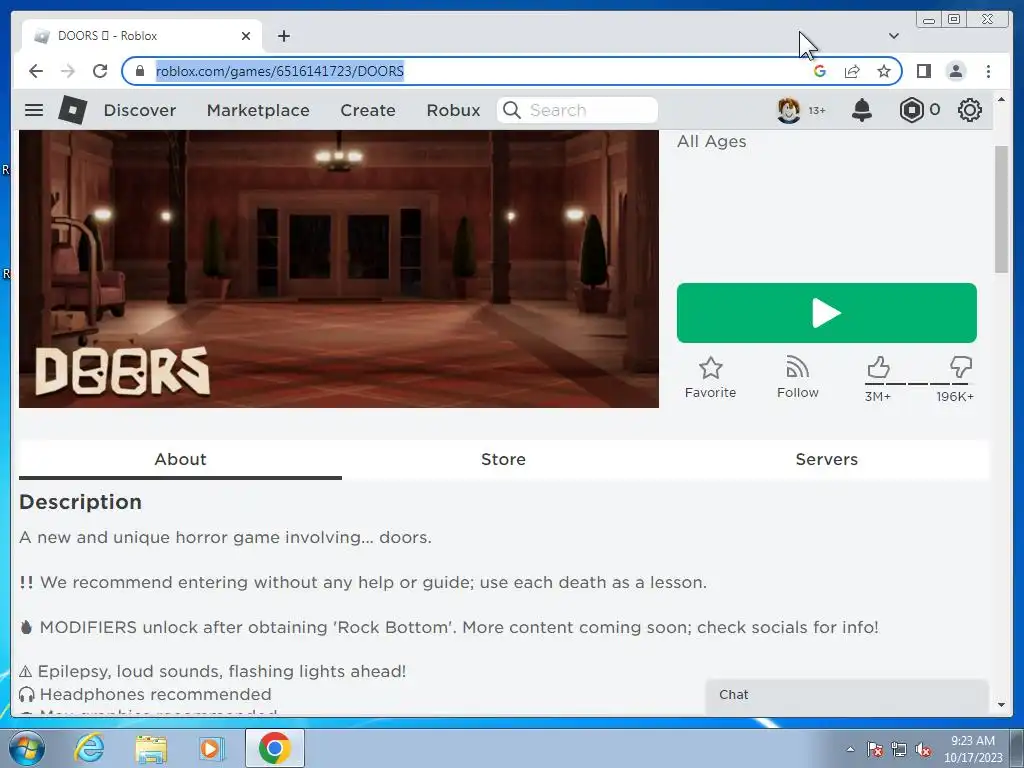The image size is (1024, 768).
Task: Click the Chrome taskbar button
Action: point(274,748)
